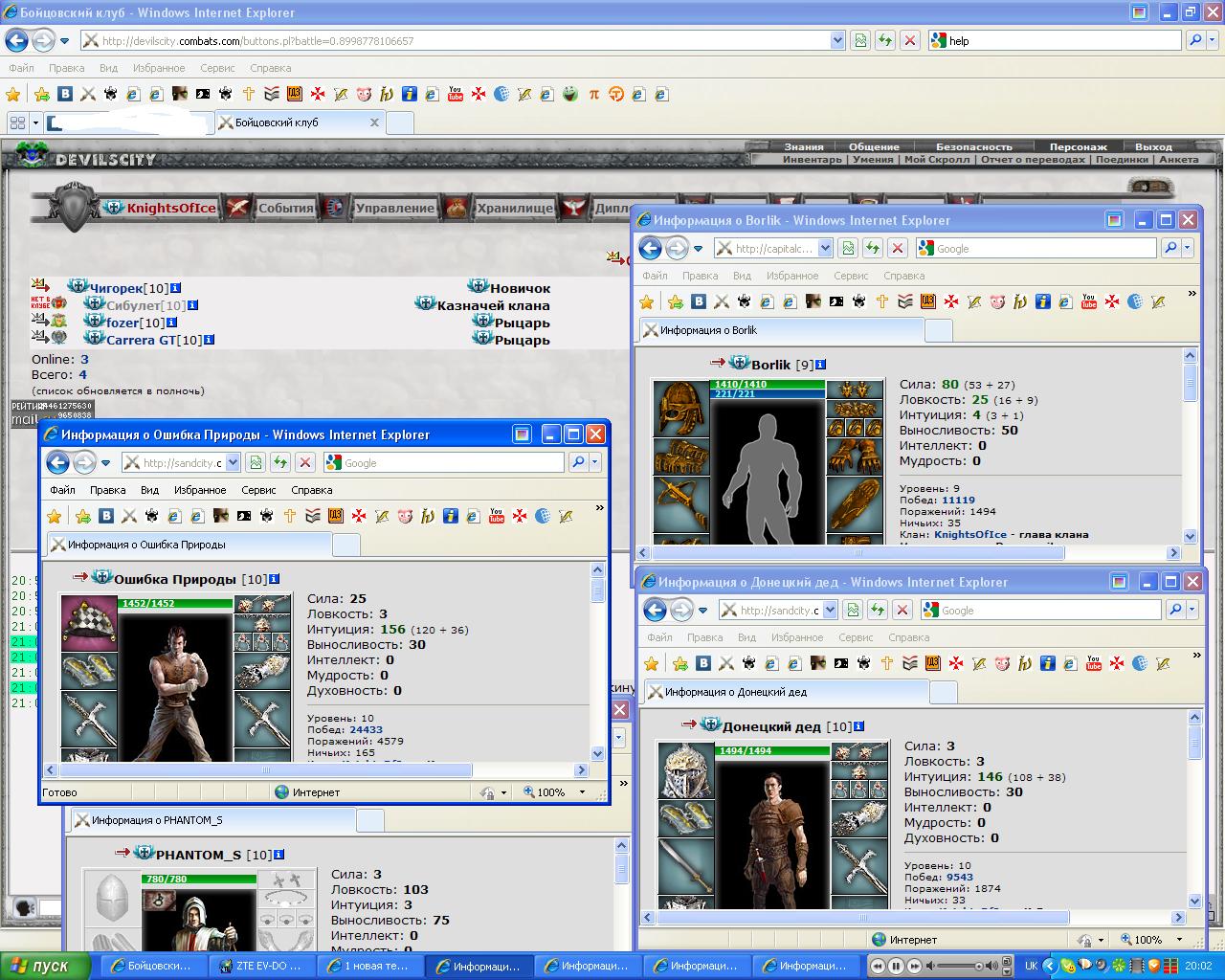
Task: Open info icon next to Чигорек
Action: coord(176,288)
